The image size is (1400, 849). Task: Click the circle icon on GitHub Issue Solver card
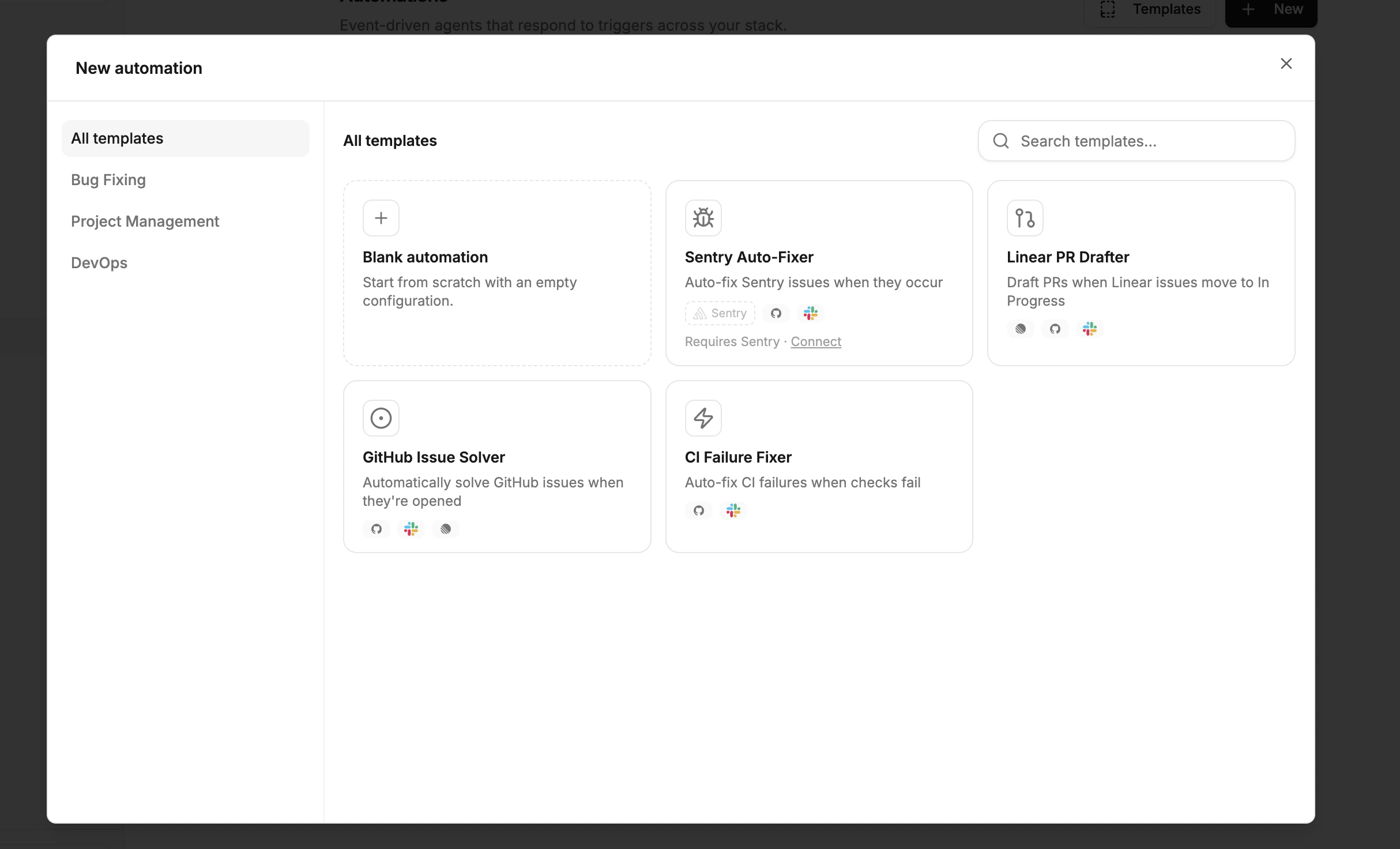coord(381,418)
